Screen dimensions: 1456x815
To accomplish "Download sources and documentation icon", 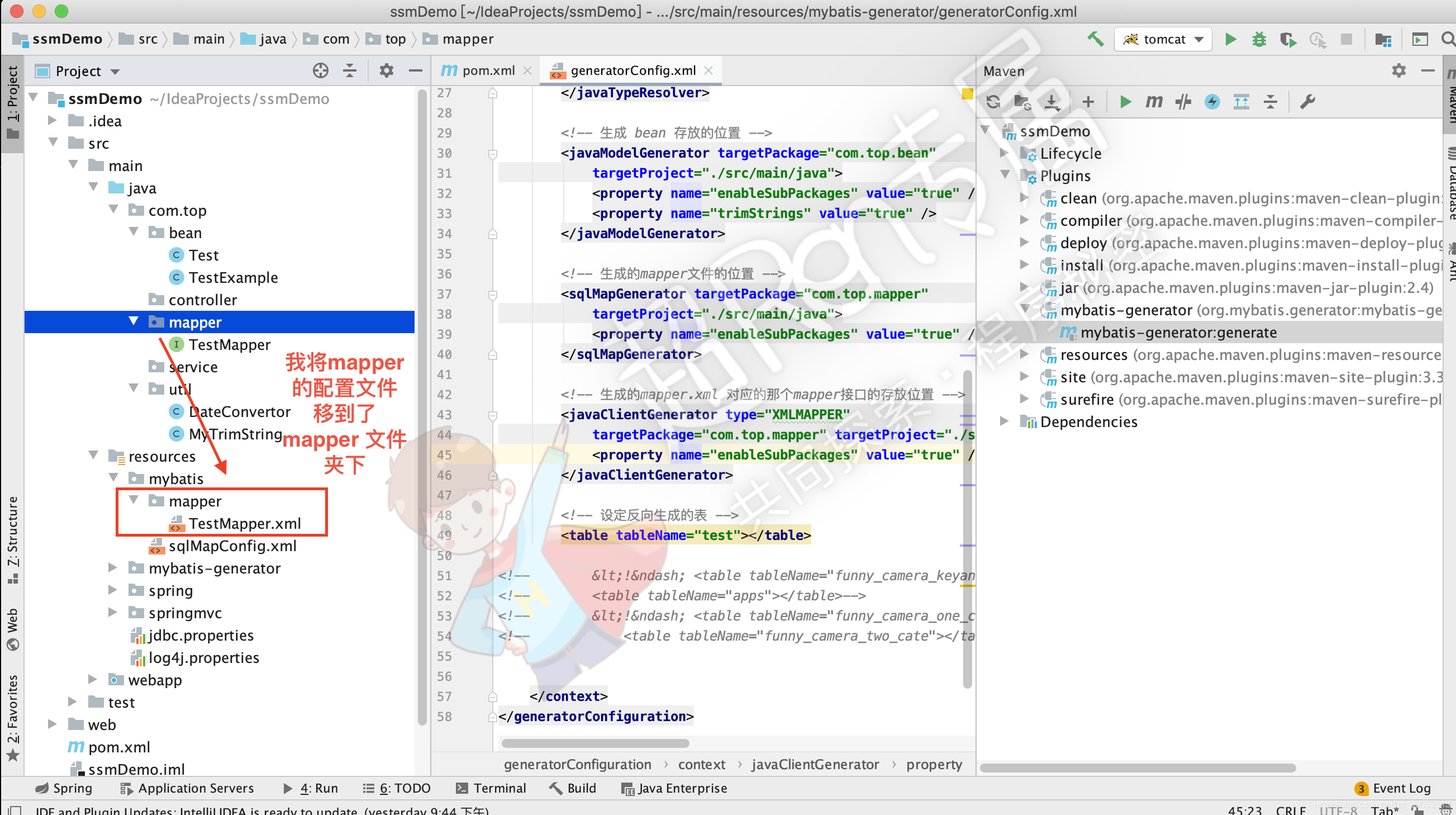I will tap(1051, 102).
